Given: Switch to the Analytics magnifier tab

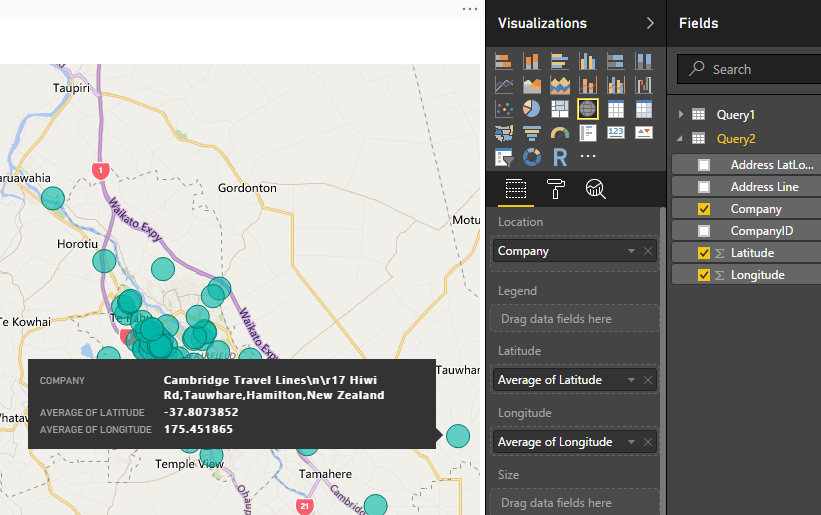Looking at the screenshot, I should click(595, 189).
